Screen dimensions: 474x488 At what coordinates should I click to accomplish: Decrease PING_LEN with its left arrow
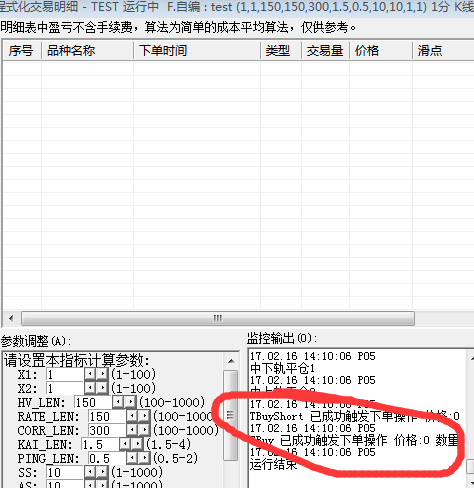click(132, 458)
